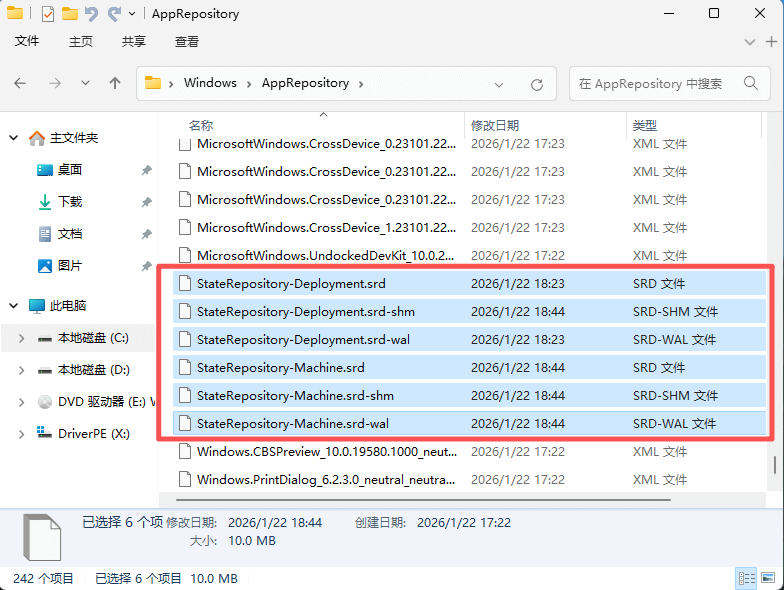Navigate up one folder level
Screen dimensions: 784x590
coord(115,84)
